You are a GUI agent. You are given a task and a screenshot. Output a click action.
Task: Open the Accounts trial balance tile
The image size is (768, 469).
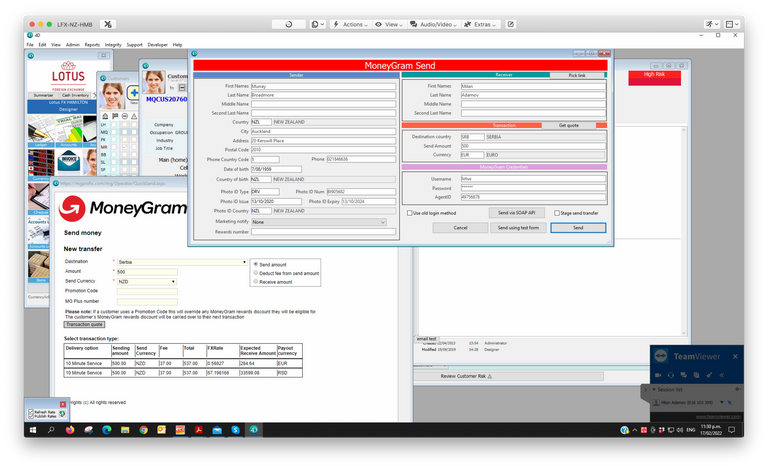(69, 131)
